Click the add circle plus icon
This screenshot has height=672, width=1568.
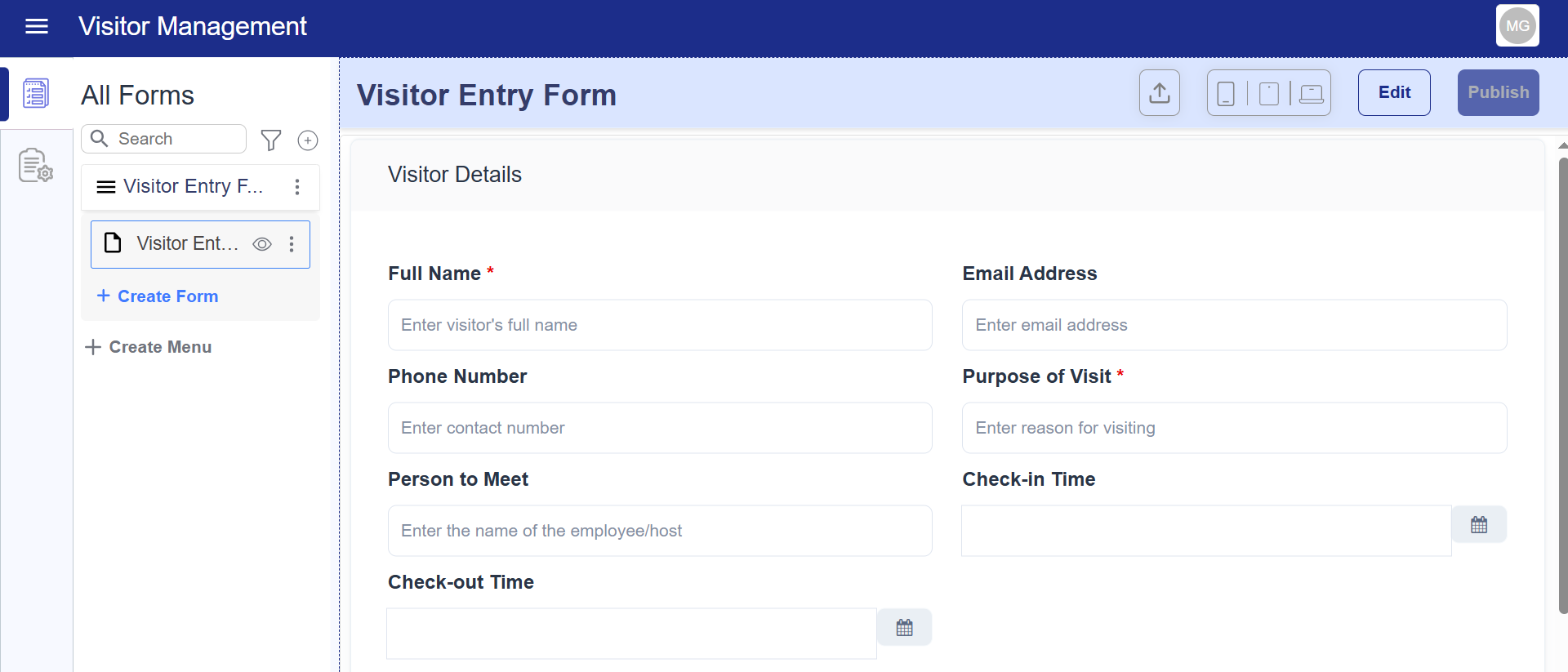(308, 140)
